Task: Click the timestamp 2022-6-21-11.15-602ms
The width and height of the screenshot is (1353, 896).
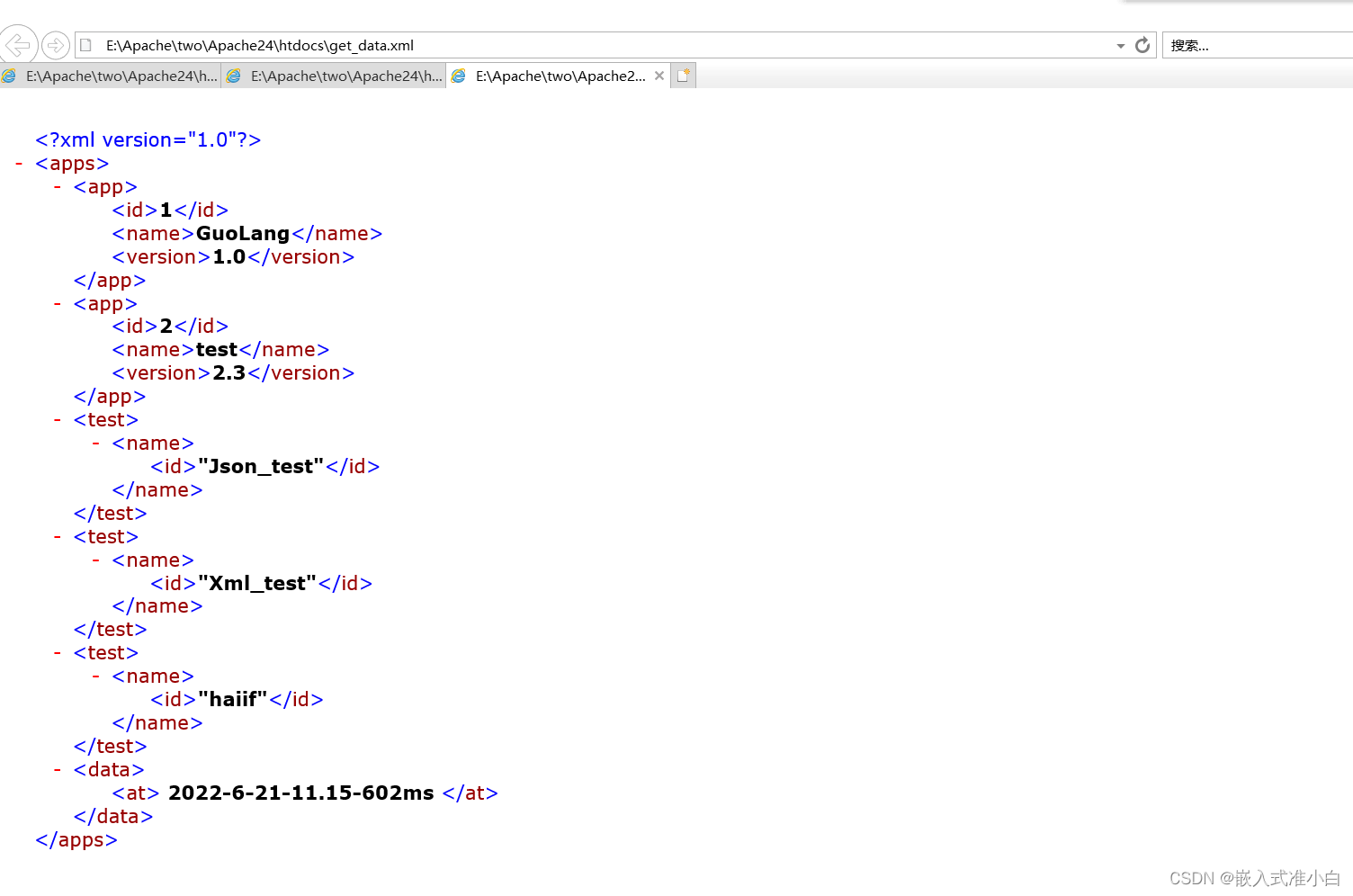Action: (x=301, y=793)
